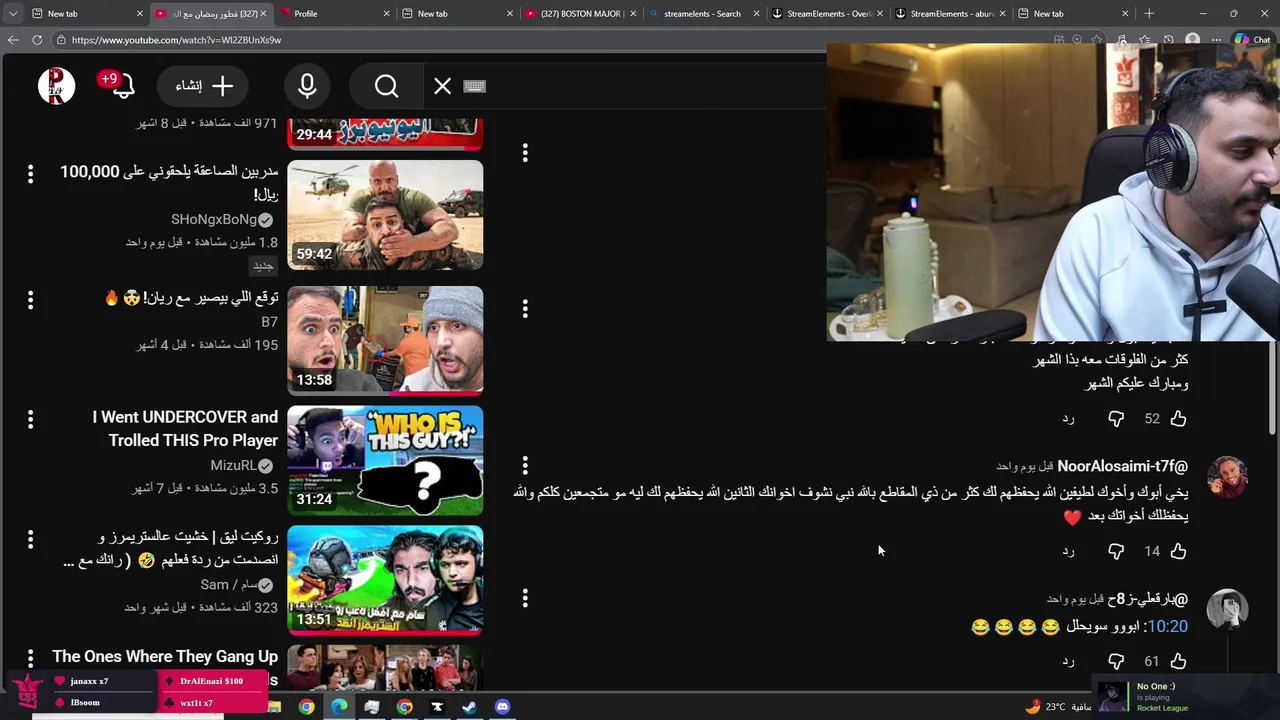Open the 29:44 video thumbnail
The height and width of the screenshot is (720, 1280).
[385, 133]
